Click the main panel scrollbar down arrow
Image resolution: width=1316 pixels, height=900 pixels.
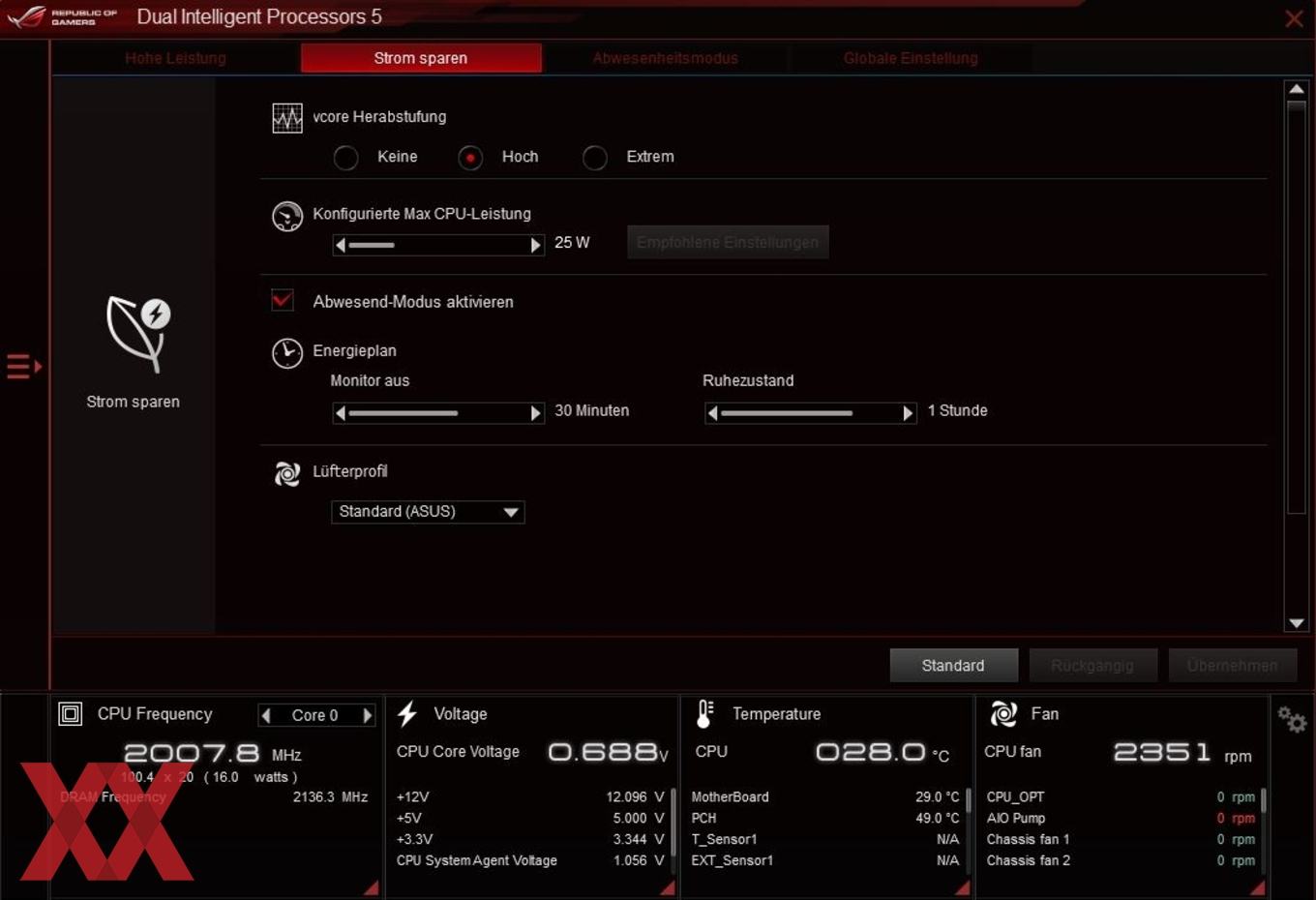[x=1297, y=623]
